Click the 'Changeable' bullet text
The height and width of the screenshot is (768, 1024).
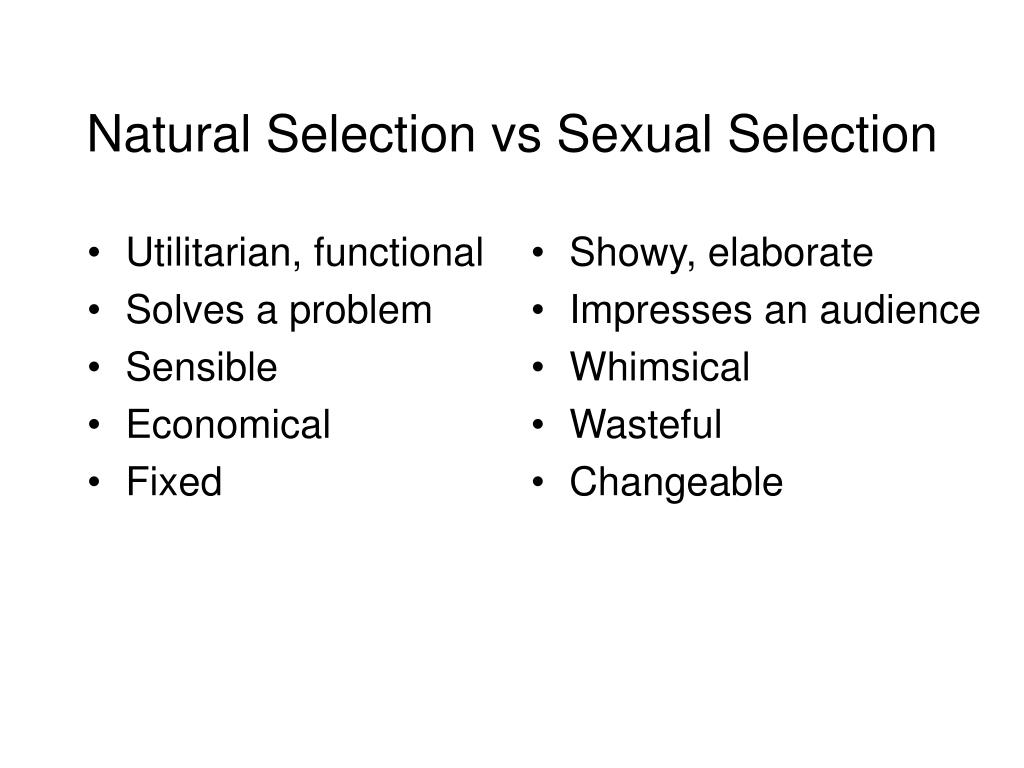676,483
